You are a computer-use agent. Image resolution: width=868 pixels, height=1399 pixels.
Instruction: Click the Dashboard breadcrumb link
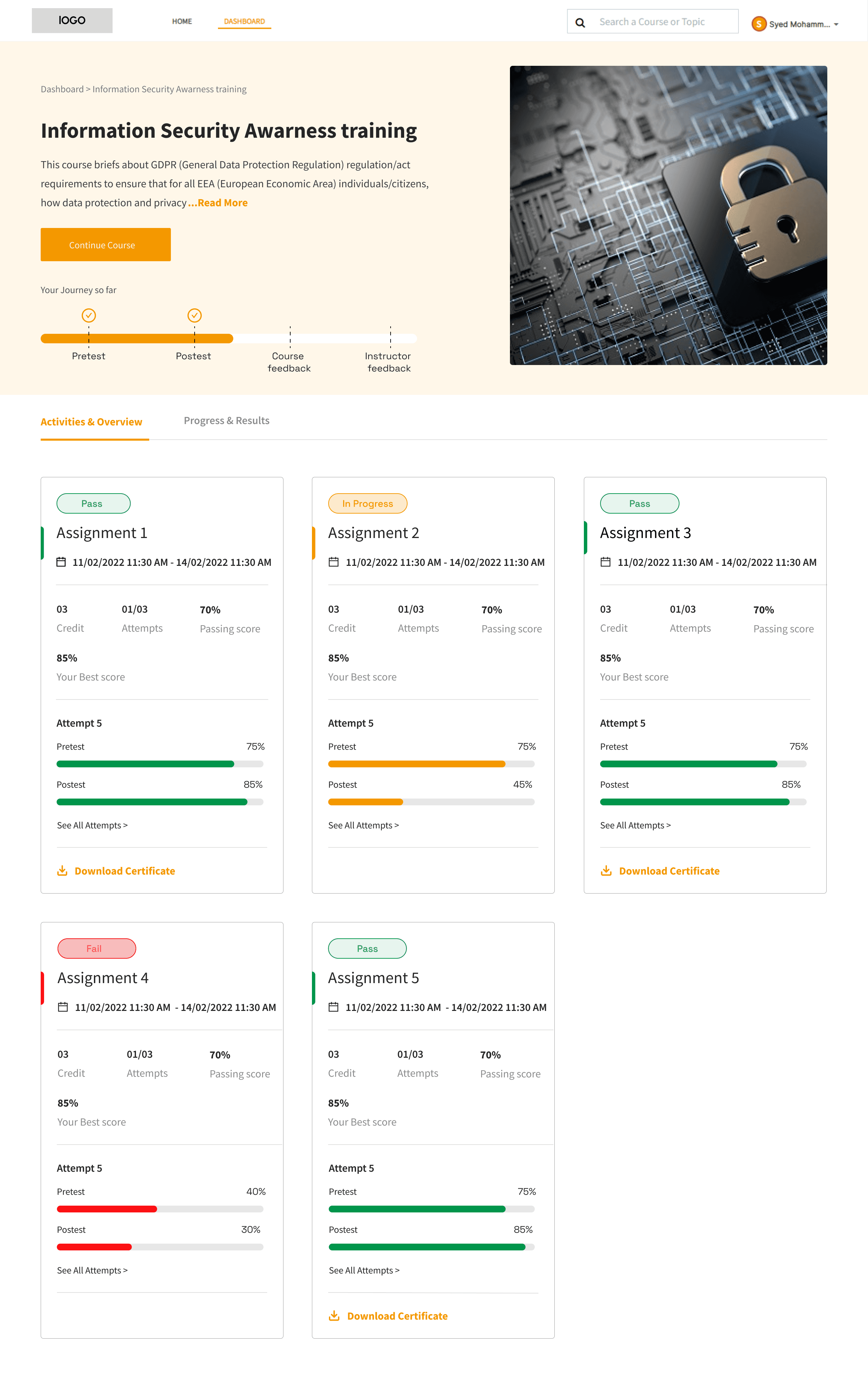click(62, 89)
